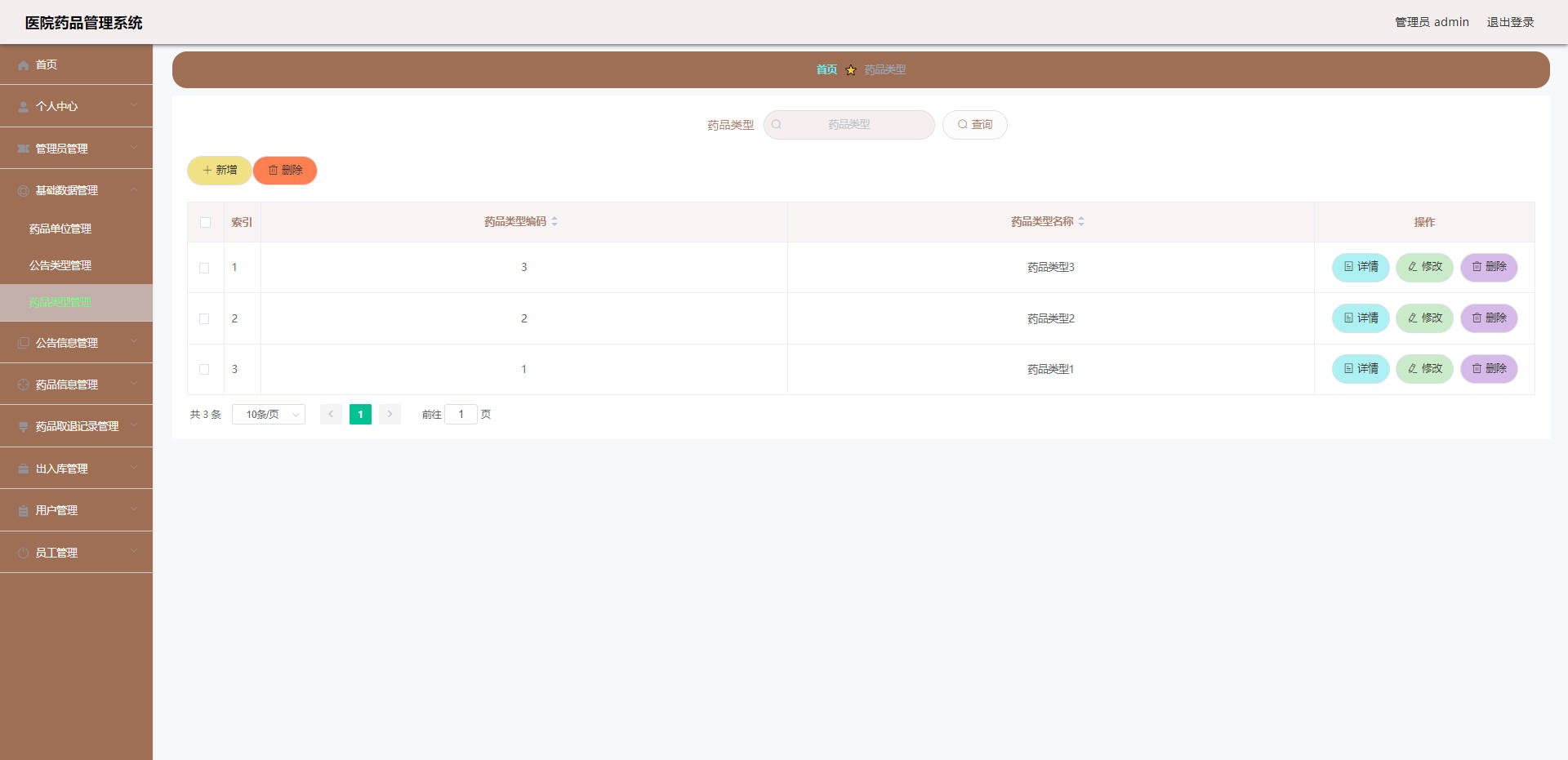
Task: Click the star icon in the breadcrumb bar
Action: point(850,70)
